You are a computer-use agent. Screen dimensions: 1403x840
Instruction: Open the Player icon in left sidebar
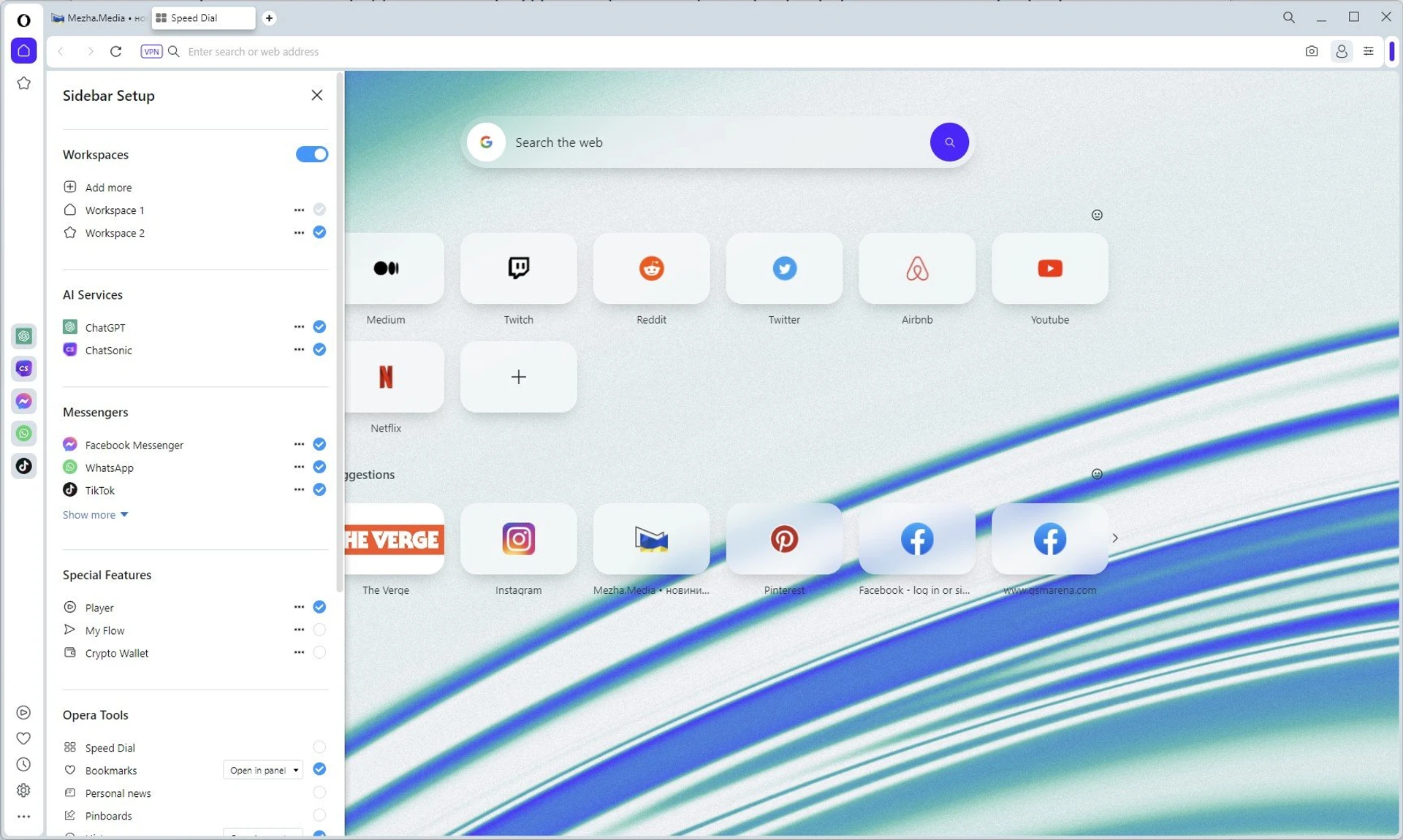click(23, 712)
